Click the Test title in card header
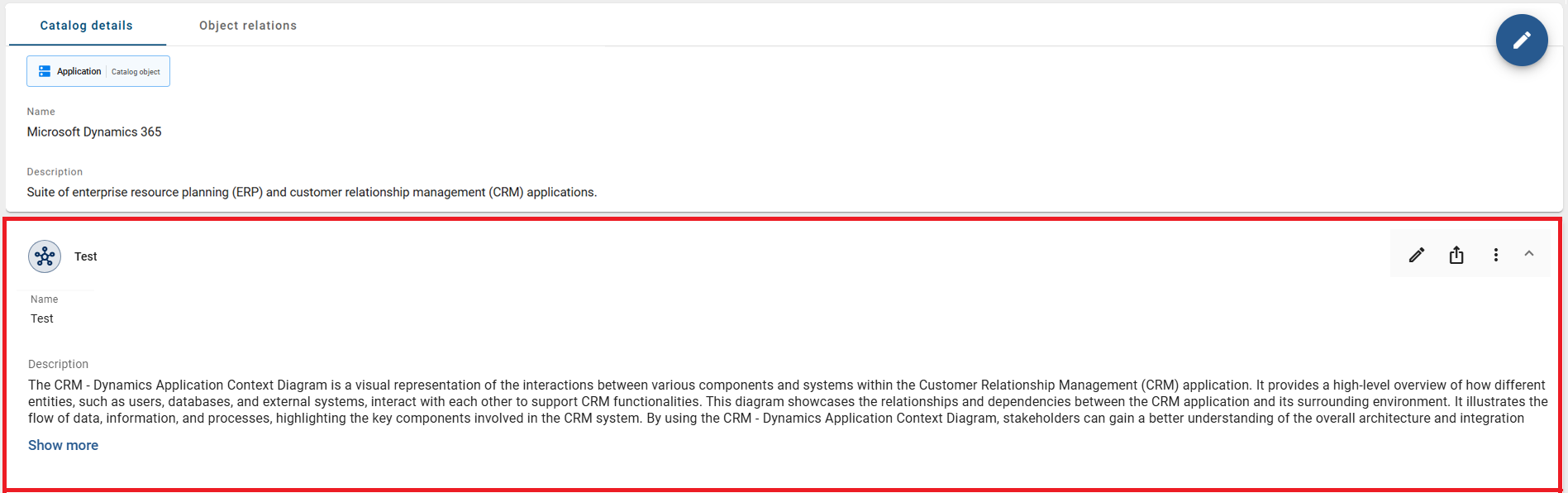The image size is (1568, 493). [x=86, y=256]
